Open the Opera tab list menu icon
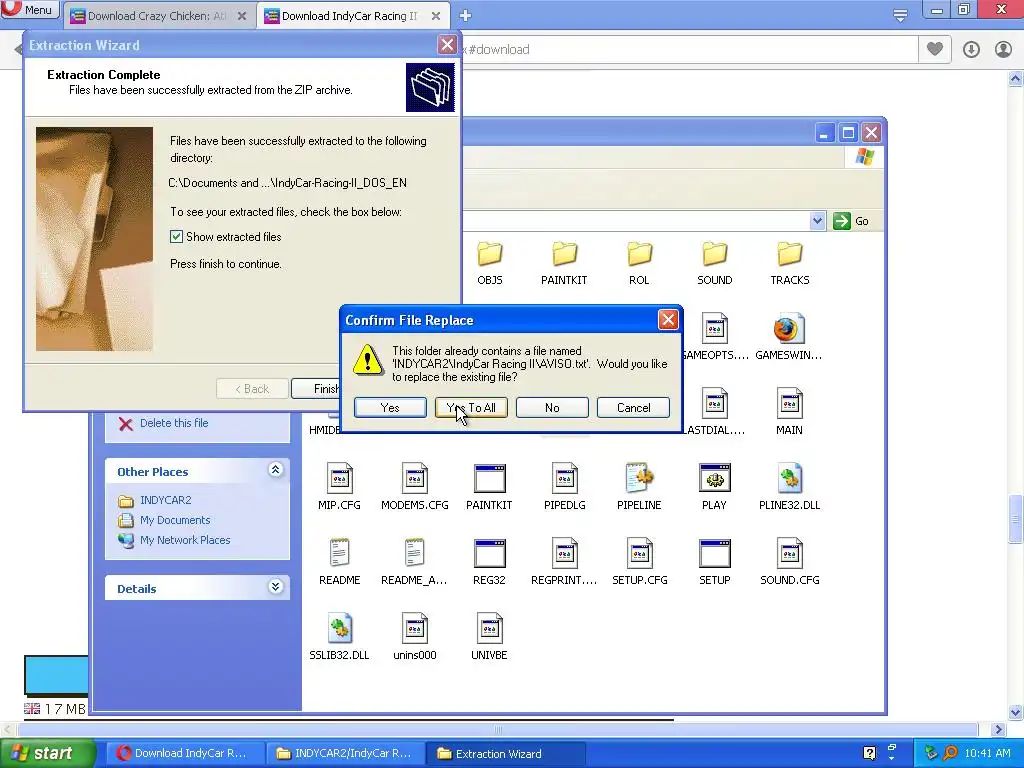This screenshot has height=768, width=1024. (x=900, y=16)
